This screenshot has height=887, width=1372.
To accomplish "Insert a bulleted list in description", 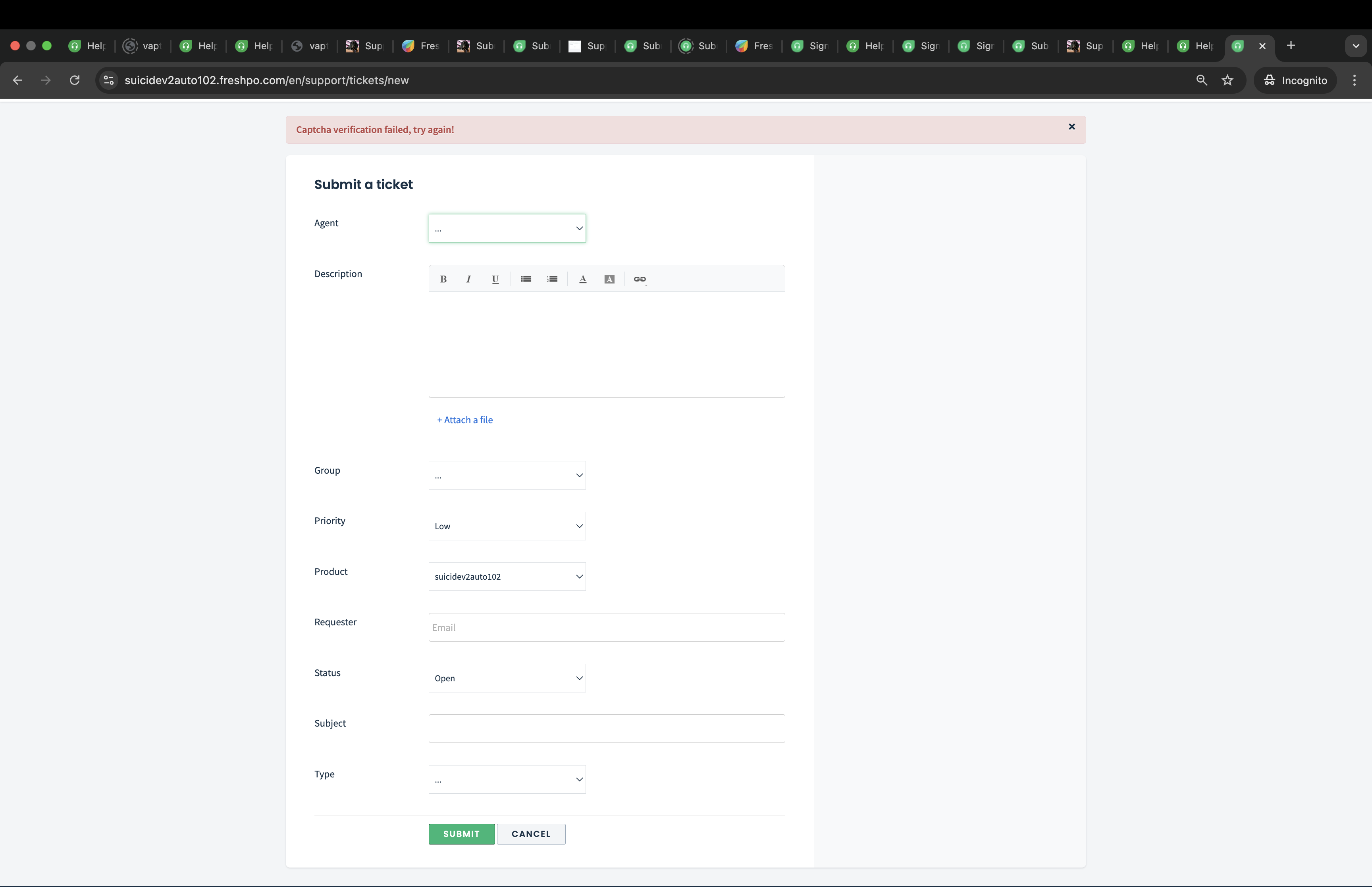I will 526,280.
